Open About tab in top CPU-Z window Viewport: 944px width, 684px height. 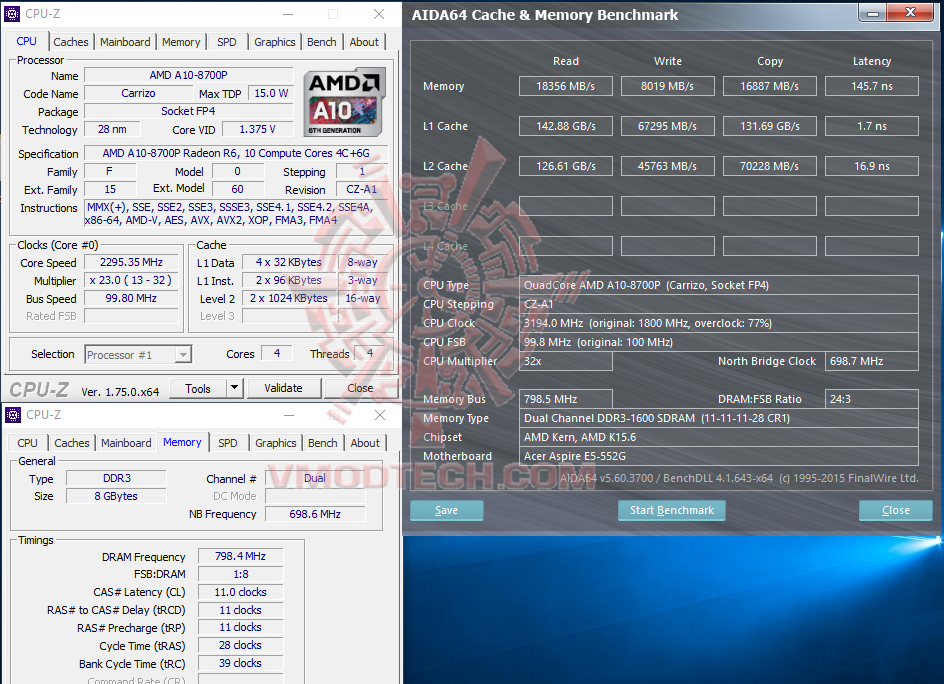coord(364,42)
